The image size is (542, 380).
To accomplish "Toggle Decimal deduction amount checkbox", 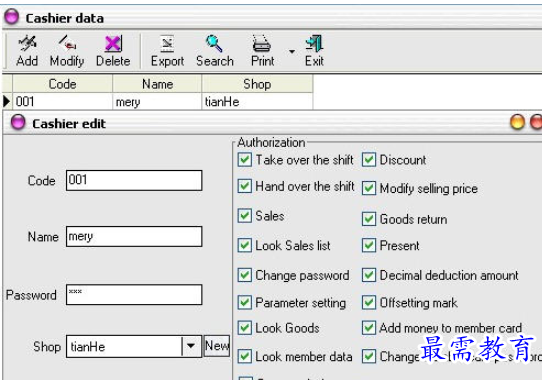I will (x=369, y=275).
